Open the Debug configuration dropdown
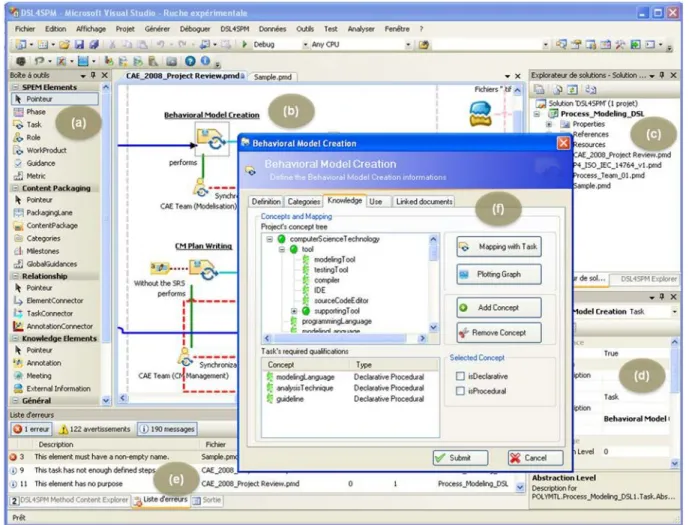Image resolution: width=689 pixels, height=525 pixels. click(305, 44)
